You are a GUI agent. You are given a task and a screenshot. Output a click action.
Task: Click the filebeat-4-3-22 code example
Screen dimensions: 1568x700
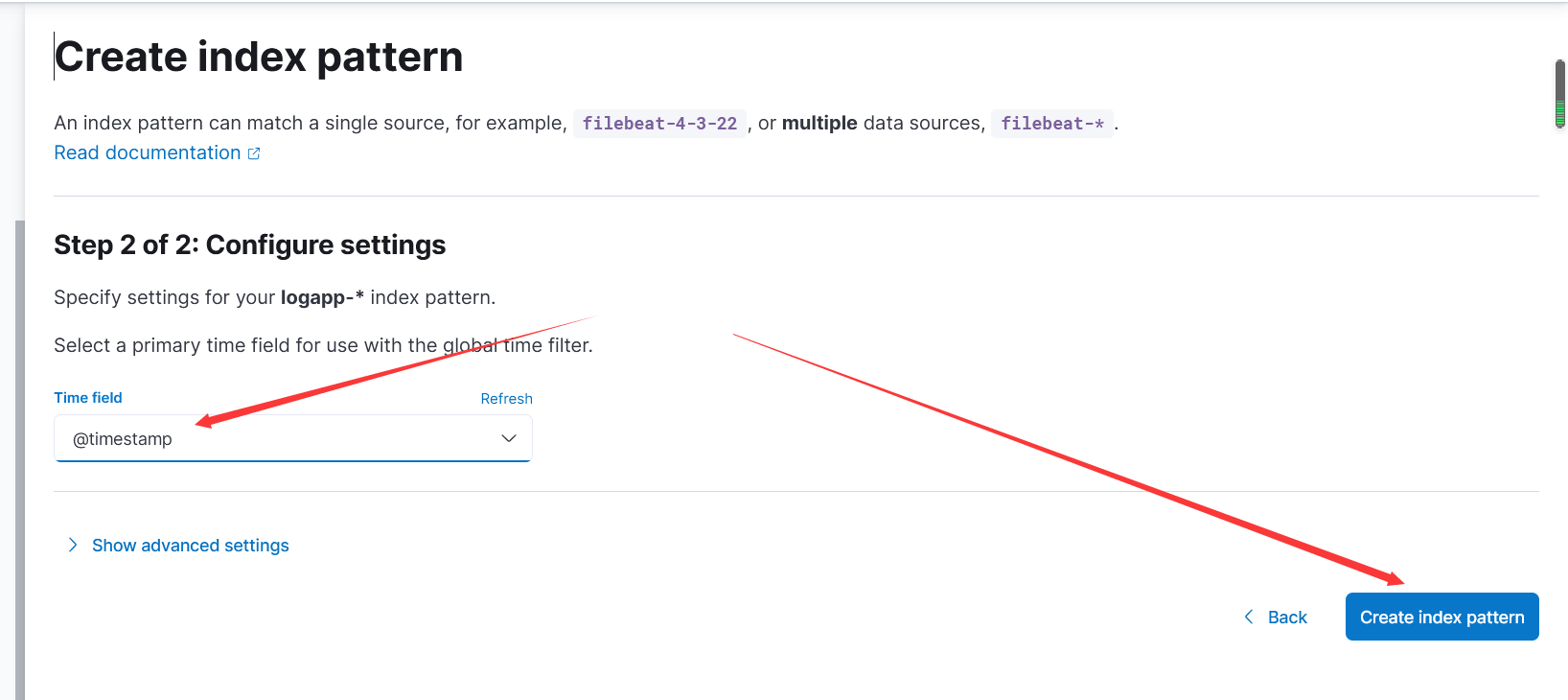tap(659, 124)
